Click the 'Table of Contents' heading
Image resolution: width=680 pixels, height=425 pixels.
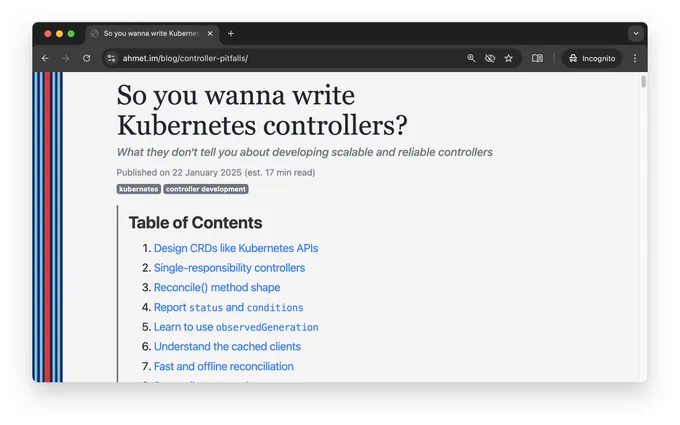click(x=196, y=222)
